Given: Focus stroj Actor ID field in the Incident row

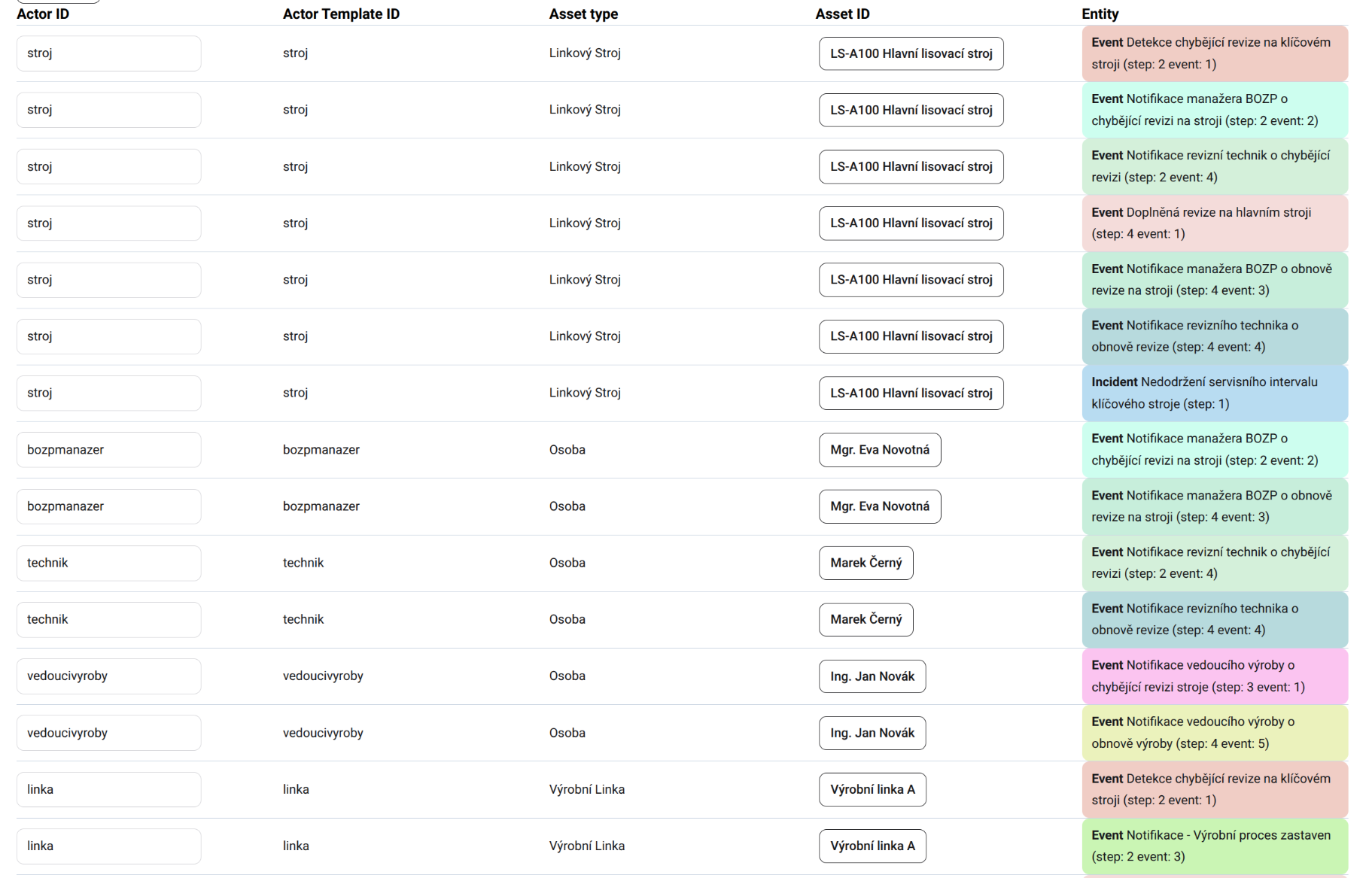Looking at the screenshot, I should pyautogui.click(x=108, y=393).
